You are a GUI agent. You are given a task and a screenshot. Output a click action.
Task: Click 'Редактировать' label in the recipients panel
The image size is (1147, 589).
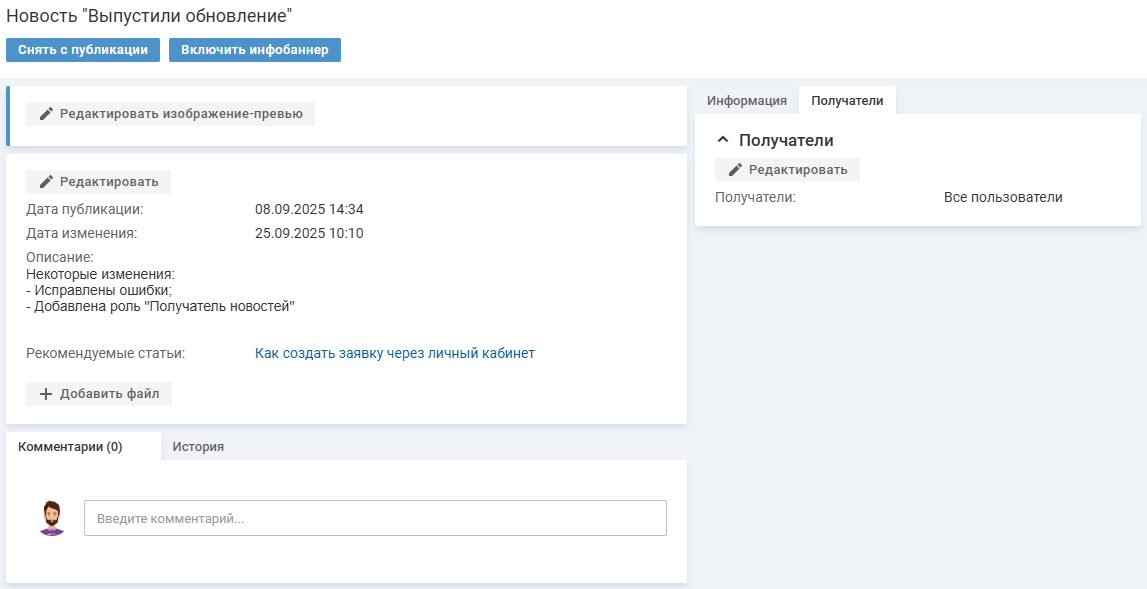pos(798,170)
